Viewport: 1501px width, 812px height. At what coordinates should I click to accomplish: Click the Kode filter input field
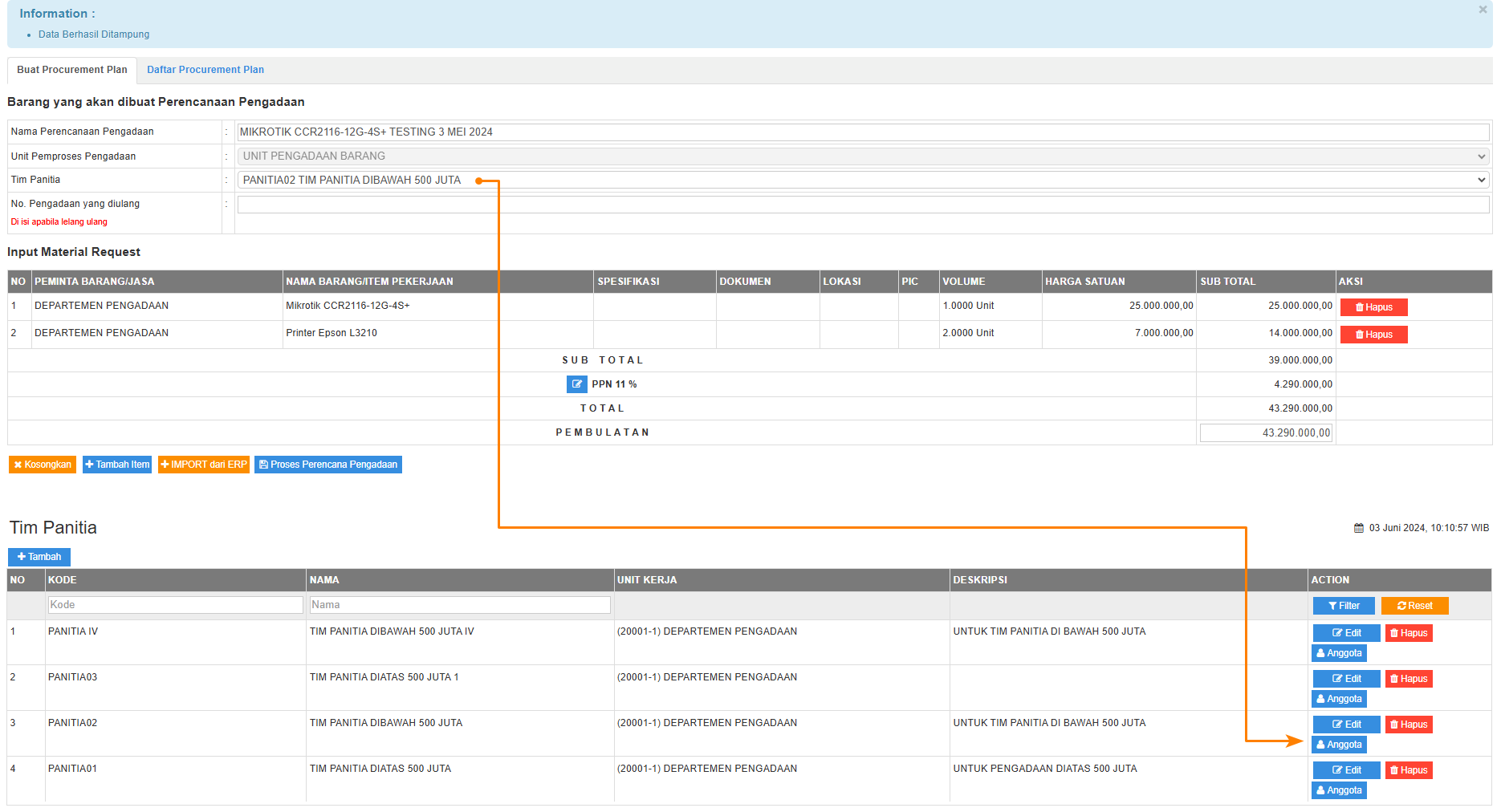coord(175,605)
